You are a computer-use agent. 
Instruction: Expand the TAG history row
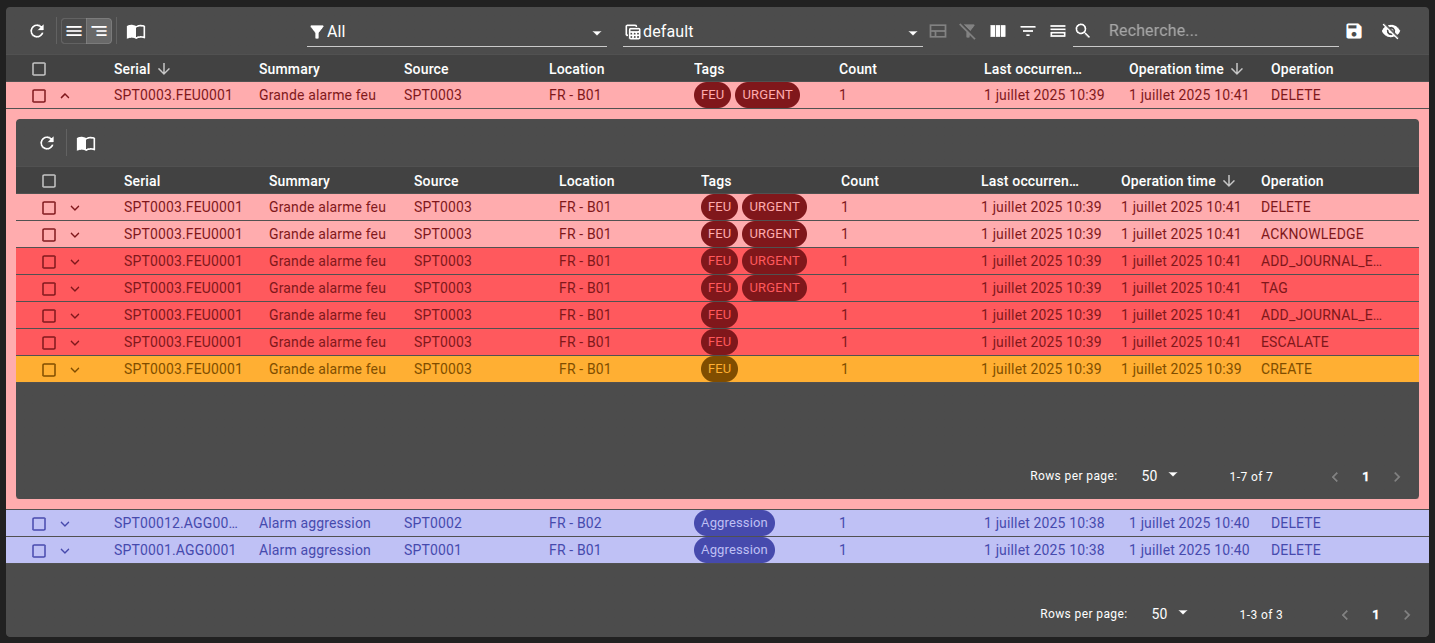click(x=75, y=289)
